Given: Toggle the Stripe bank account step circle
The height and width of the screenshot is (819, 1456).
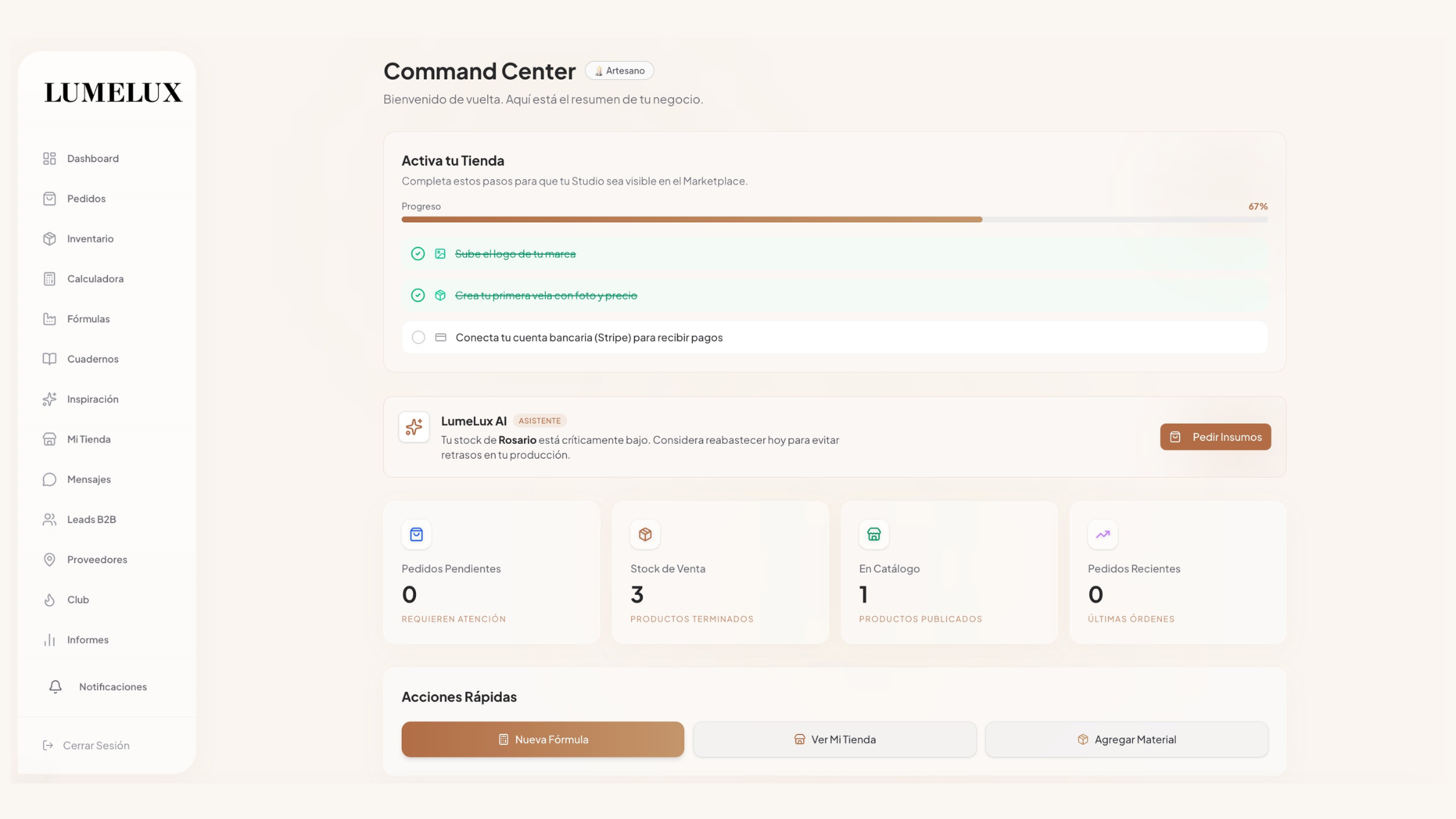Looking at the screenshot, I should (418, 337).
